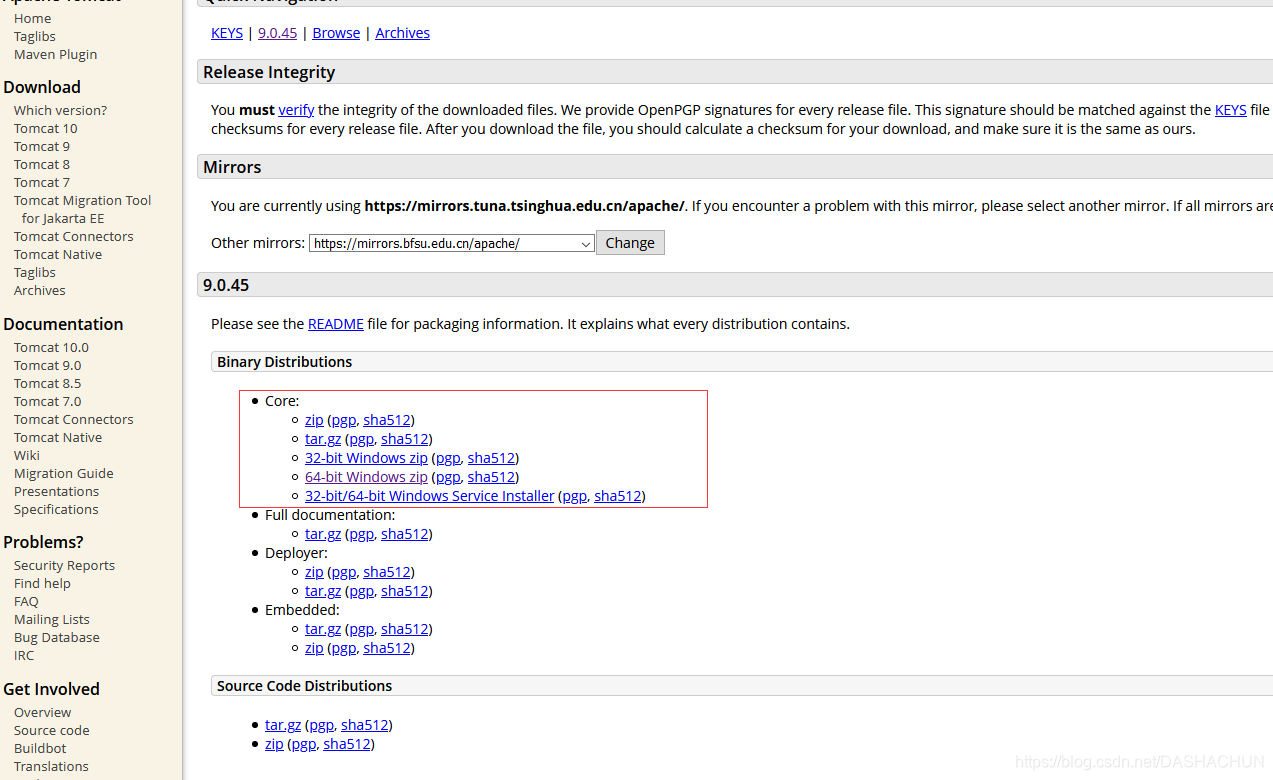The width and height of the screenshot is (1273, 780).
Task: Open the Wiki link
Action: (27, 455)
